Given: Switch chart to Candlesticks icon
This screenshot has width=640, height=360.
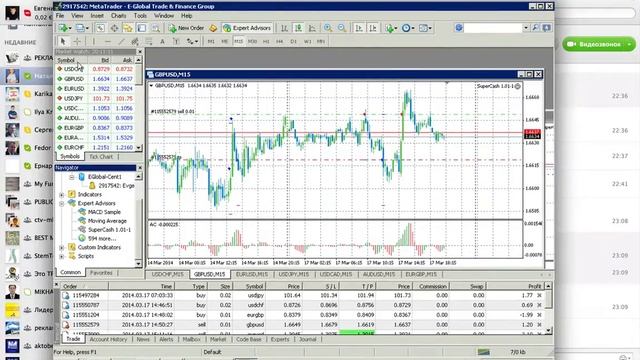Looking at the screenshot, I should (x=298, y=28).
